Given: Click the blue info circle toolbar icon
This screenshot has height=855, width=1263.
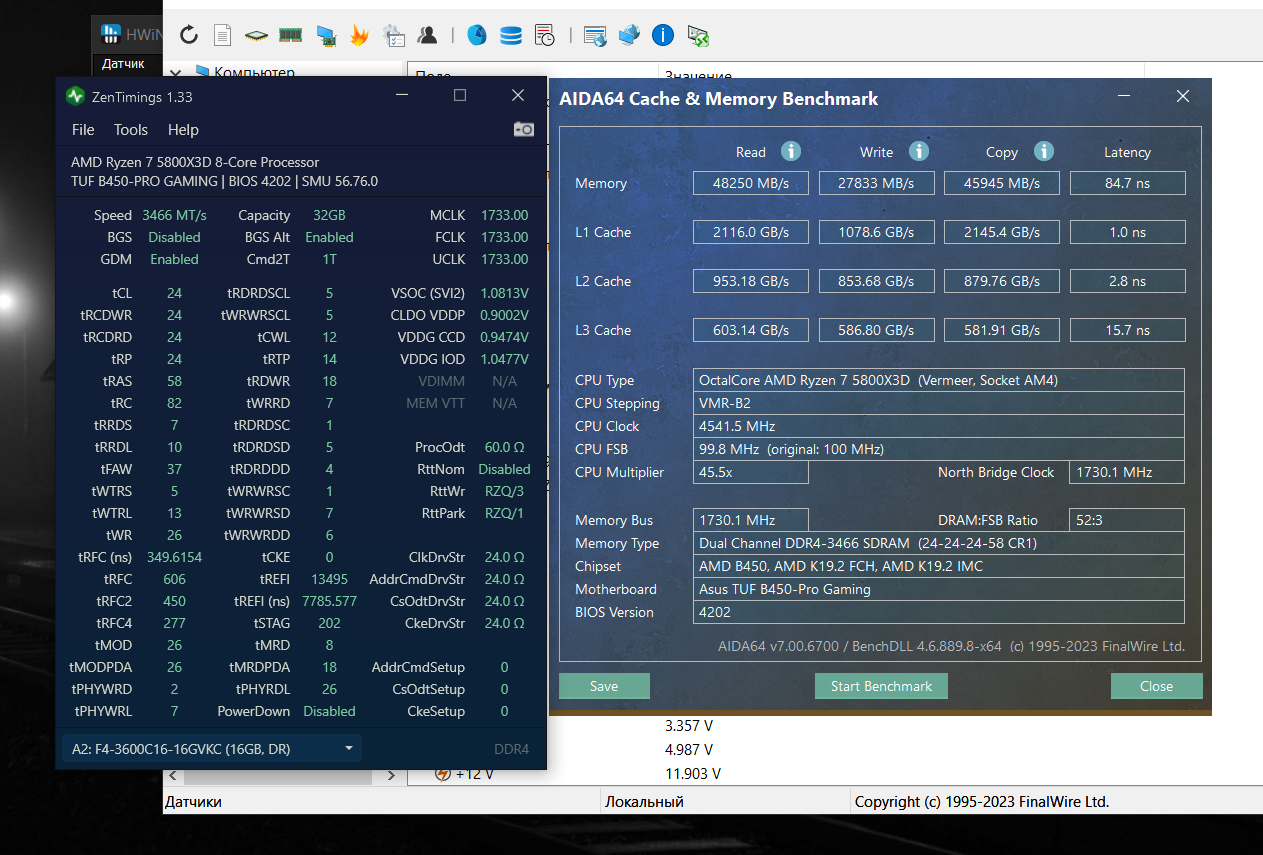Looking at the screenshot, I should point(663,36).
